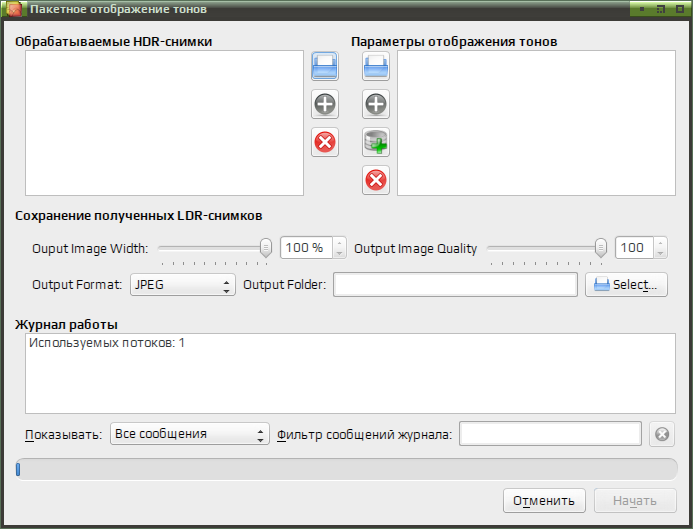This screenshot has height=529, width=693.
Task: Remove selected HDR image with the red X icon
Action: 325,142
